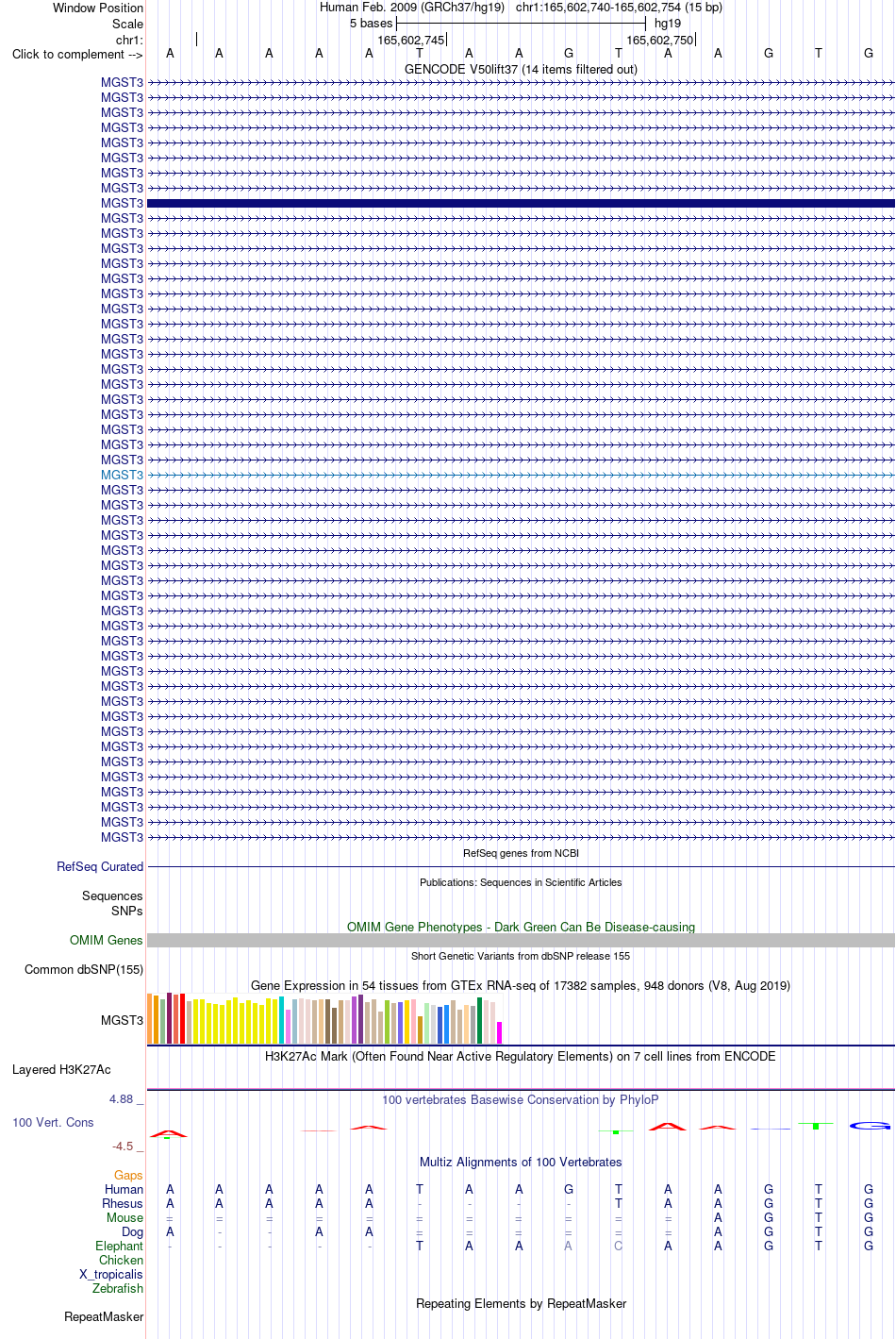This screenshot has height=1339, width=896.
Task: Click the orange Gaps label
Action: pos(128,1175)
